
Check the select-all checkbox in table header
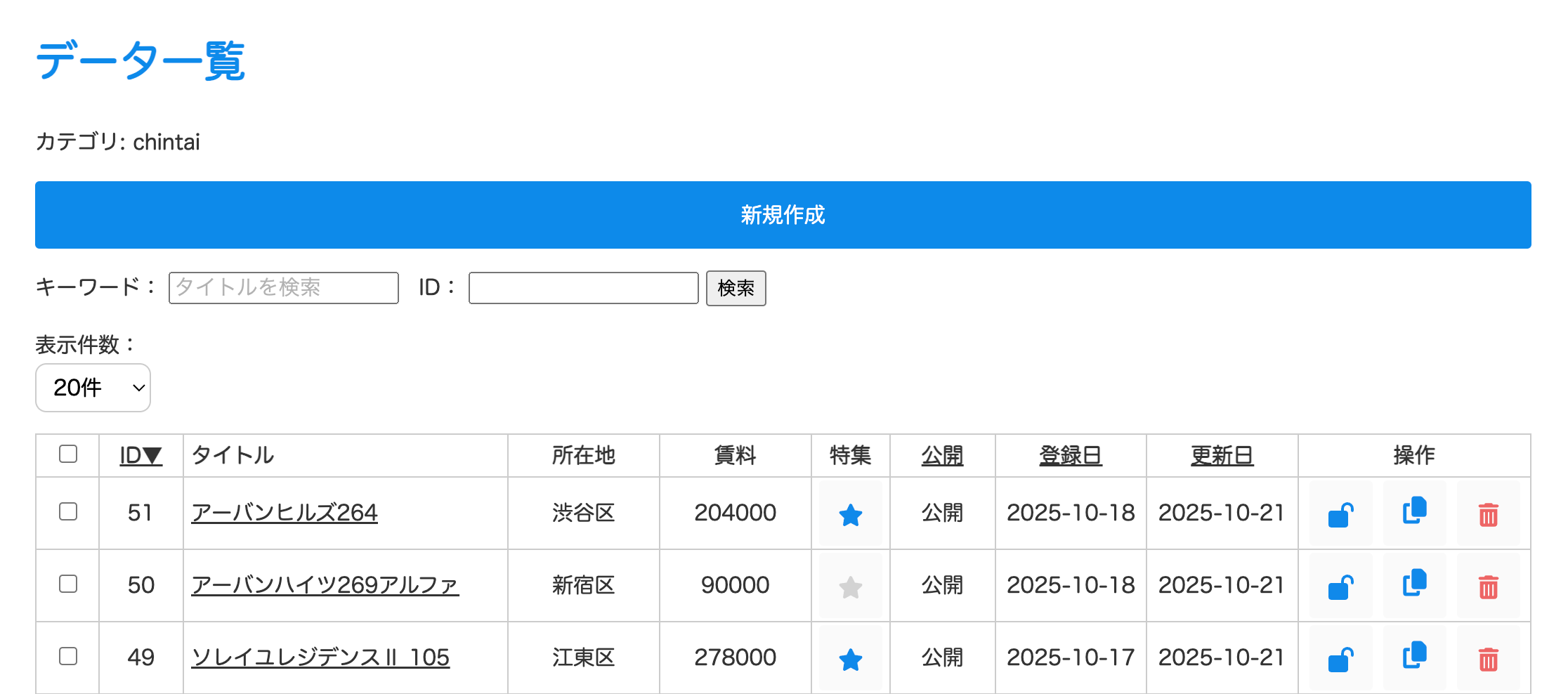pyautogui.click(x=68, y=454)
